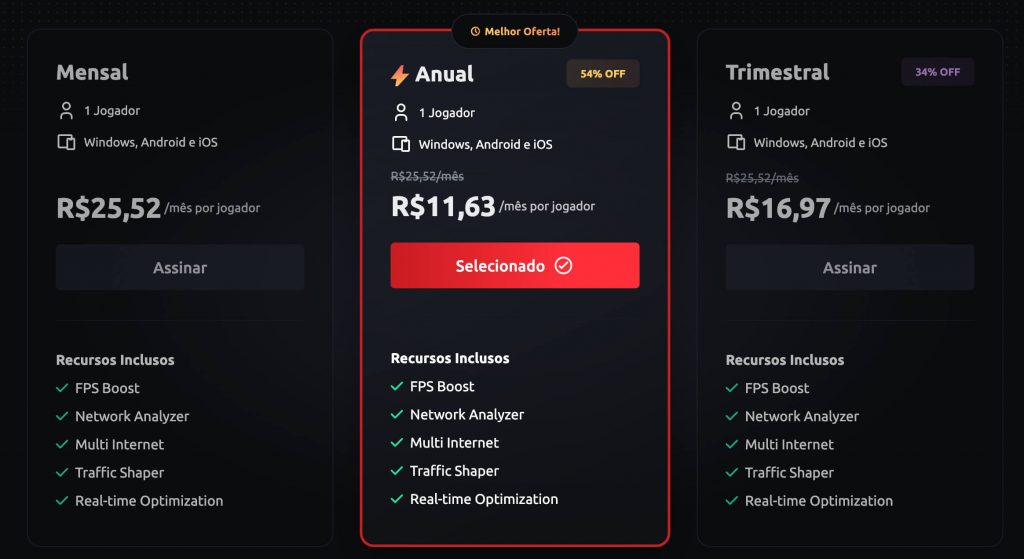
Task: Click the Mensal plan title
Action: (92, 72)
